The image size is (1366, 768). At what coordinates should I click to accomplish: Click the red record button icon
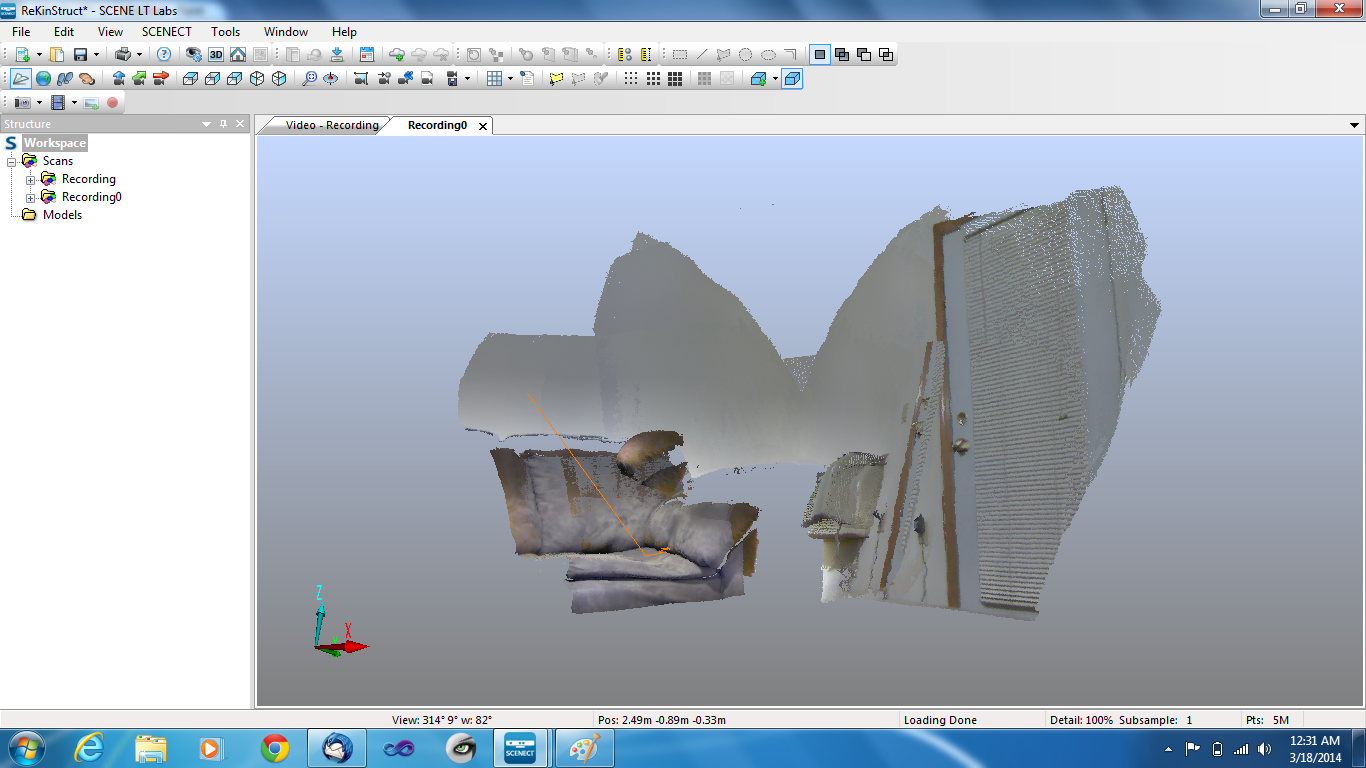pos(113,103)
